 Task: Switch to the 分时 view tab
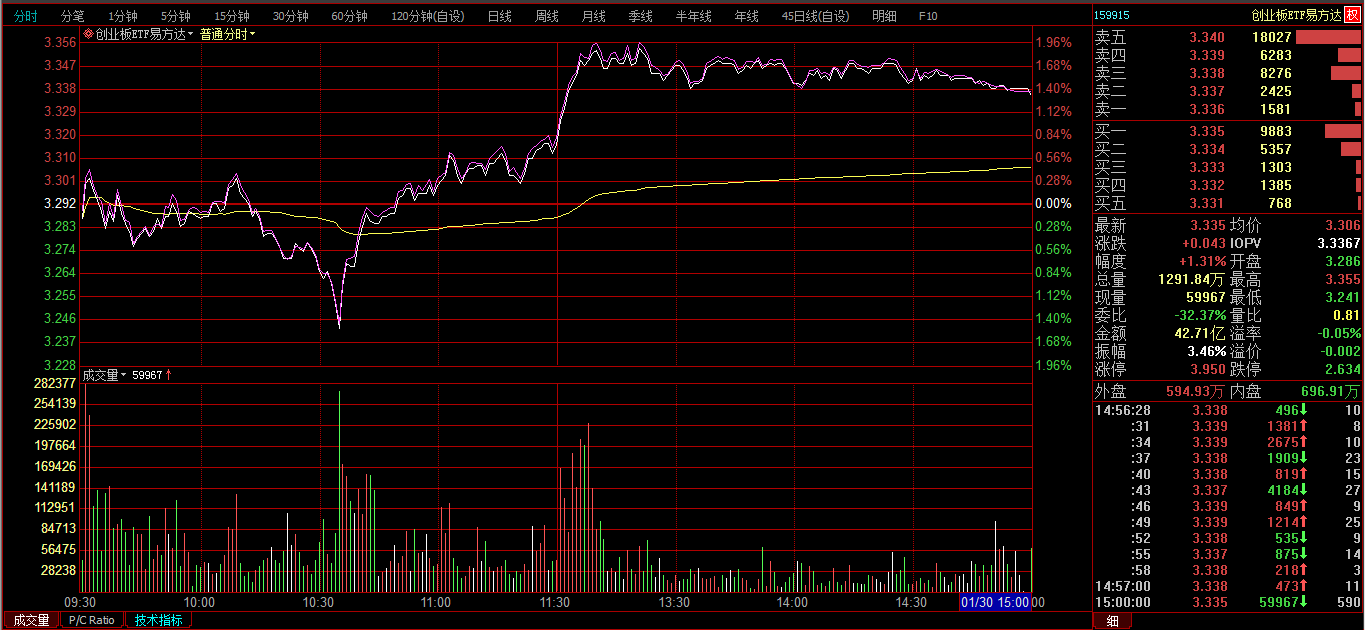(x=24, y=16)
